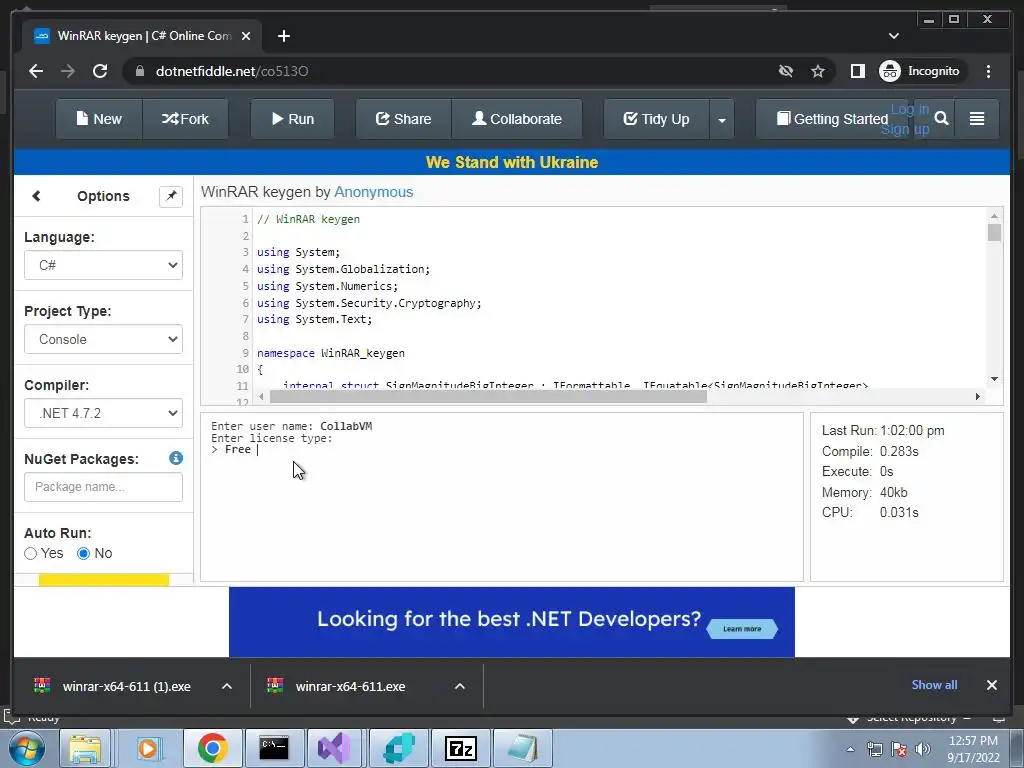Select Auto Run Yes radio button

point(31,554)
